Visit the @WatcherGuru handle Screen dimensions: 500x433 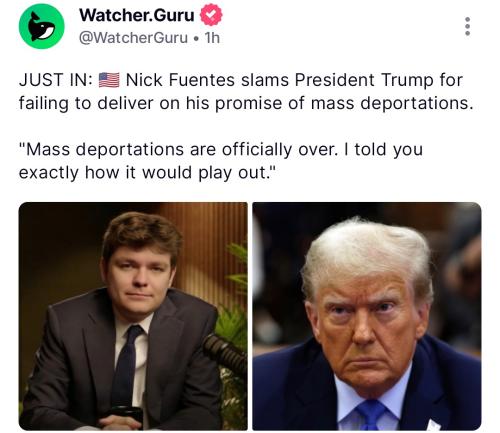pyautogui.click(x=133, y=38)
